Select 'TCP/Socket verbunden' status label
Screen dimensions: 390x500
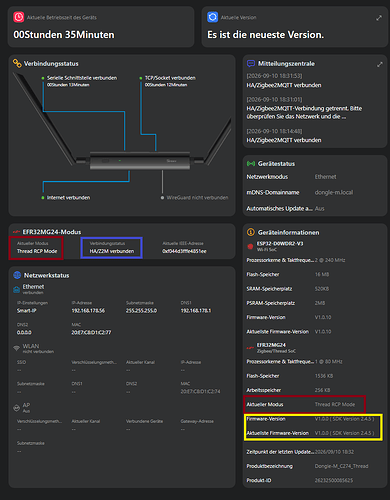pos(170,78)
